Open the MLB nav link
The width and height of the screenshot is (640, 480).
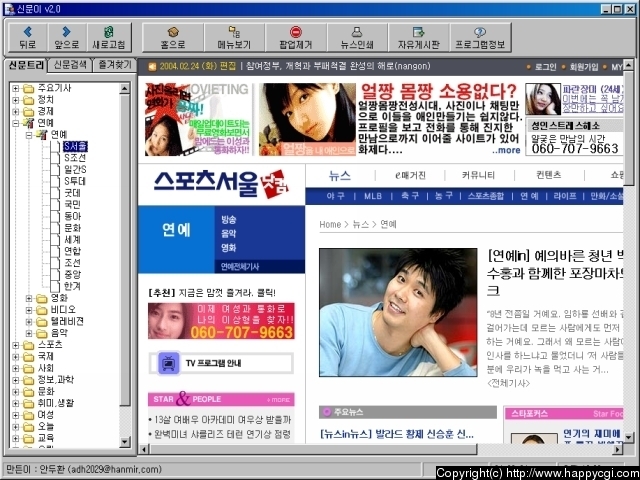[x=373, y=196]
